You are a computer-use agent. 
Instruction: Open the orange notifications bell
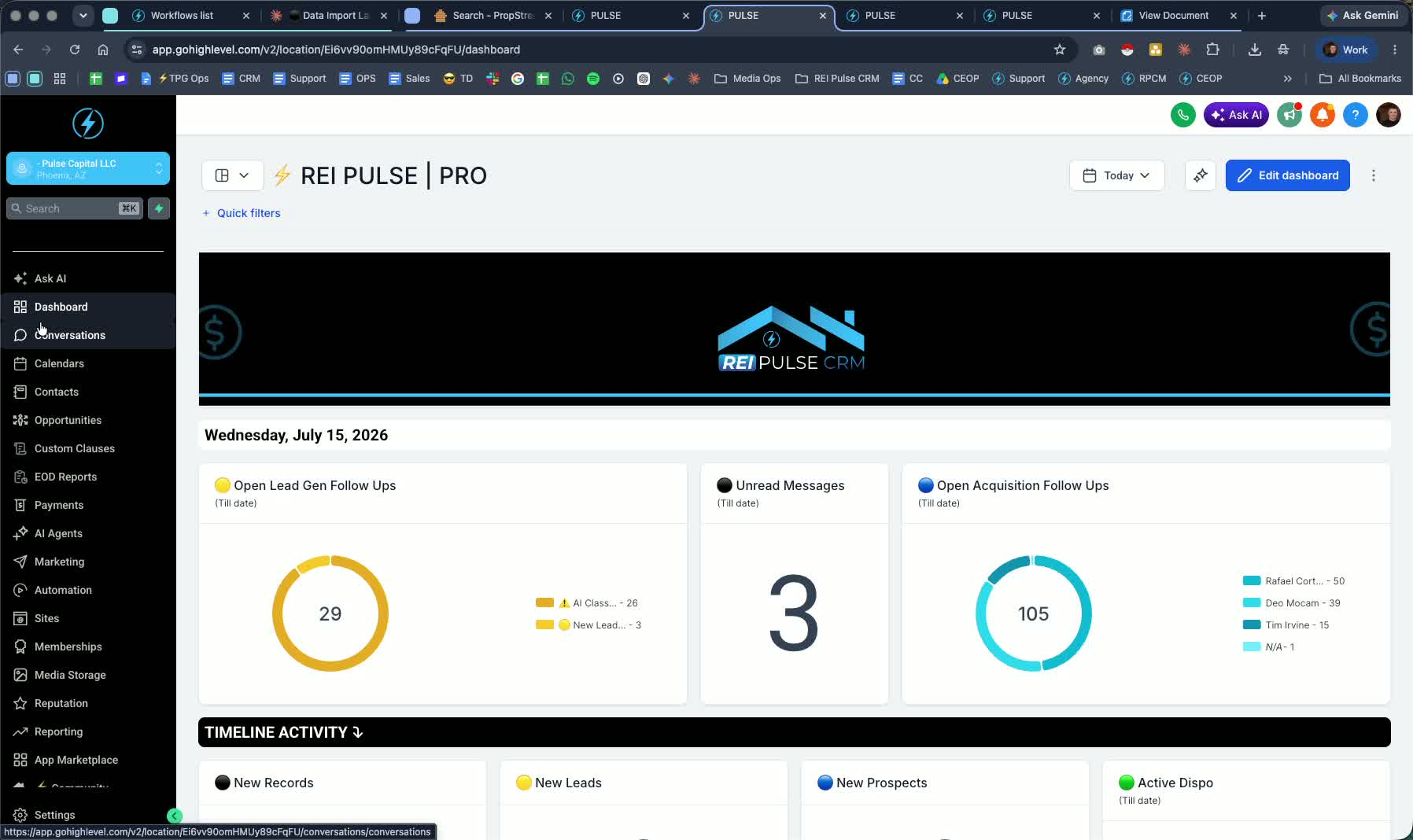[1323, 115]
